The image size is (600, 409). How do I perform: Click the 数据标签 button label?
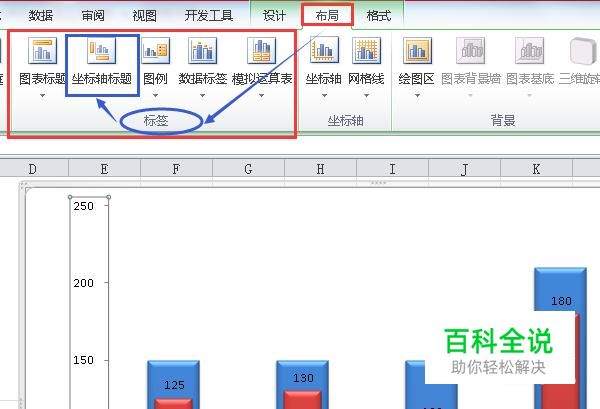click(x=203, y=79)
